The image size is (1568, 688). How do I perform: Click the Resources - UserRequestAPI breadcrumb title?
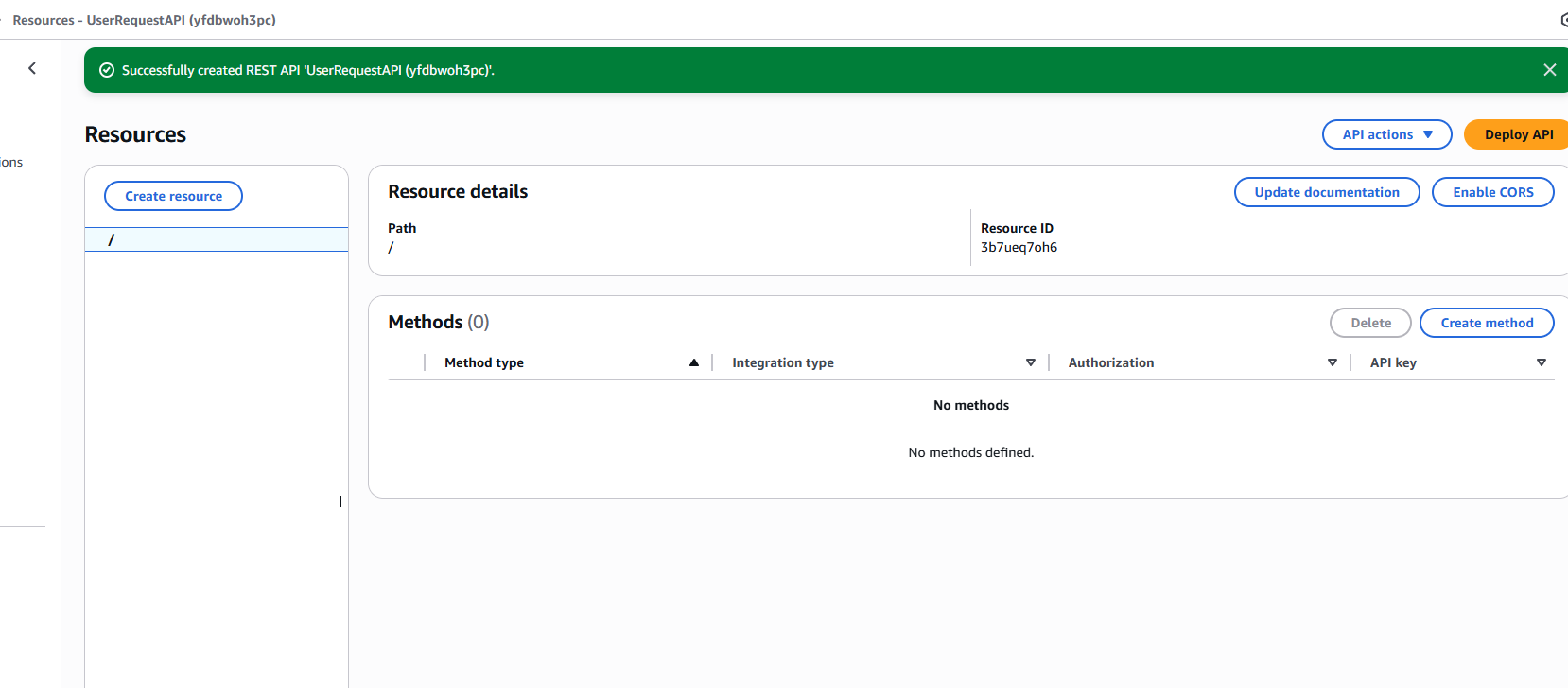pyautogui.click(x=144, y=20)
